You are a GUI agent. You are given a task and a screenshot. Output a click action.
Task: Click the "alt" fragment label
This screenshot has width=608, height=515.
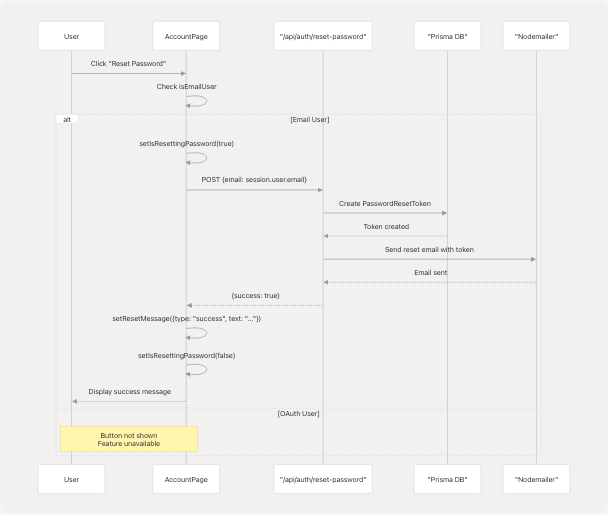[67, 119]
